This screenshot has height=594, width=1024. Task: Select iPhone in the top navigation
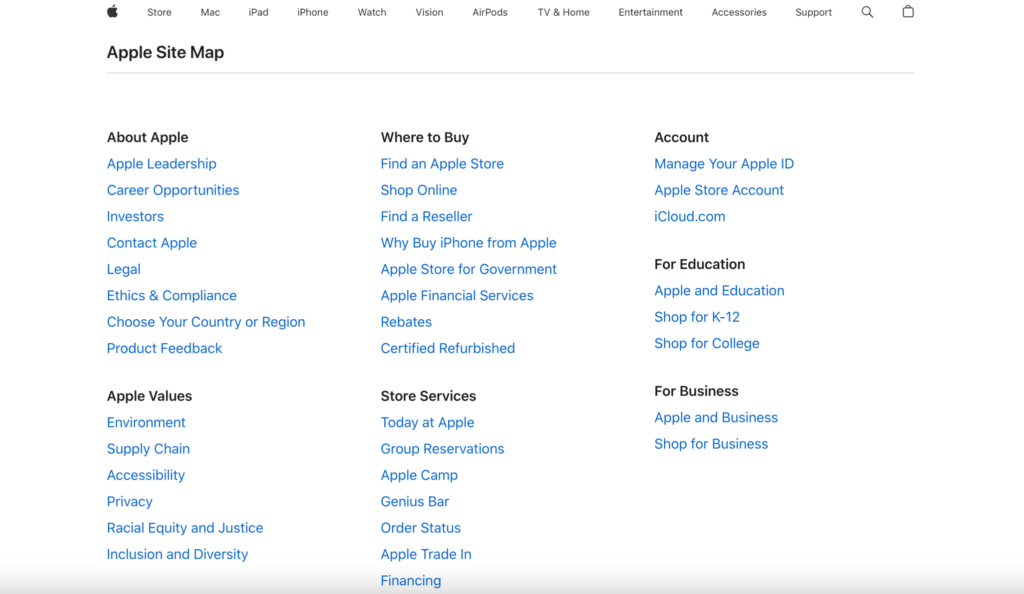[313, 12]
